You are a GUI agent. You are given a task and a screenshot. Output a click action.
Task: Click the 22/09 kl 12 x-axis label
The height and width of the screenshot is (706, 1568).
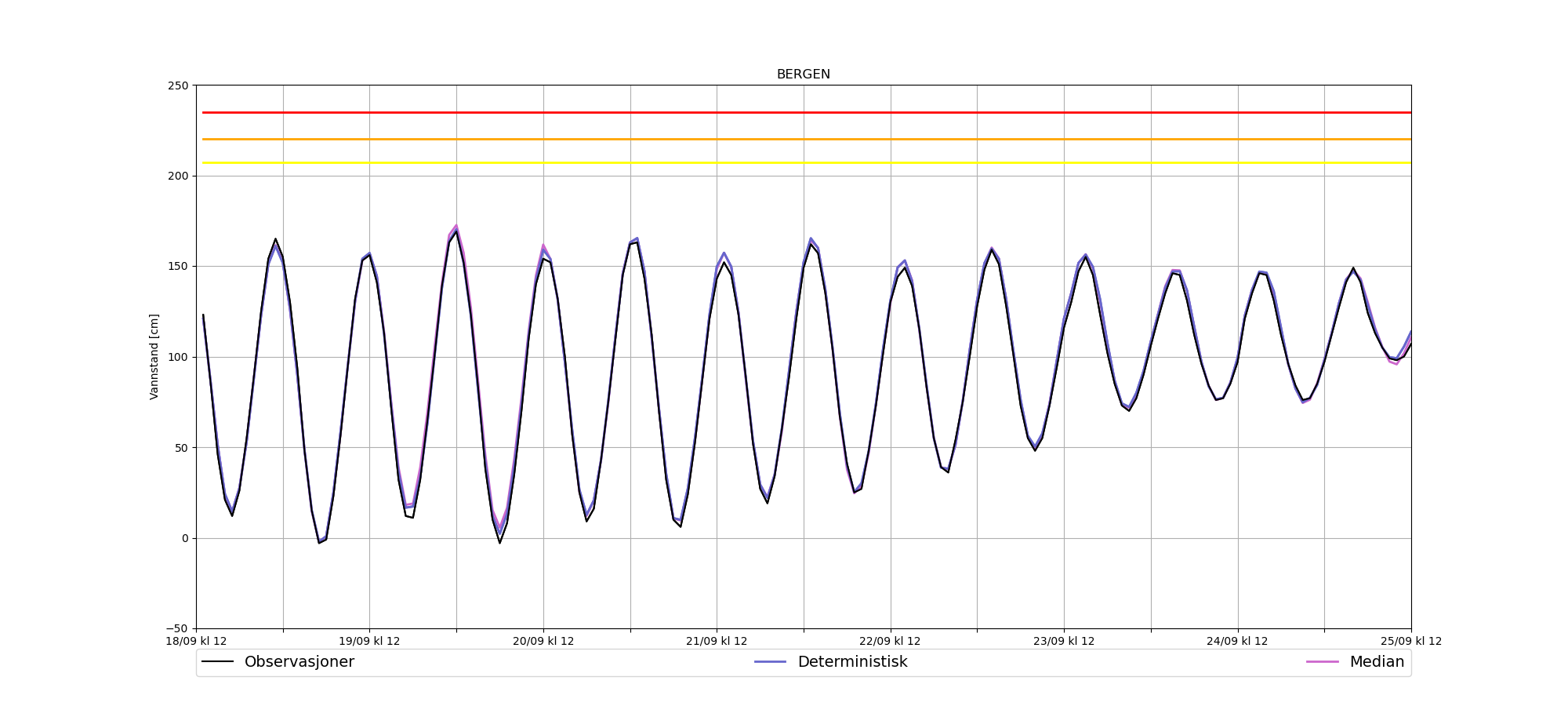[x=890, y=642]
